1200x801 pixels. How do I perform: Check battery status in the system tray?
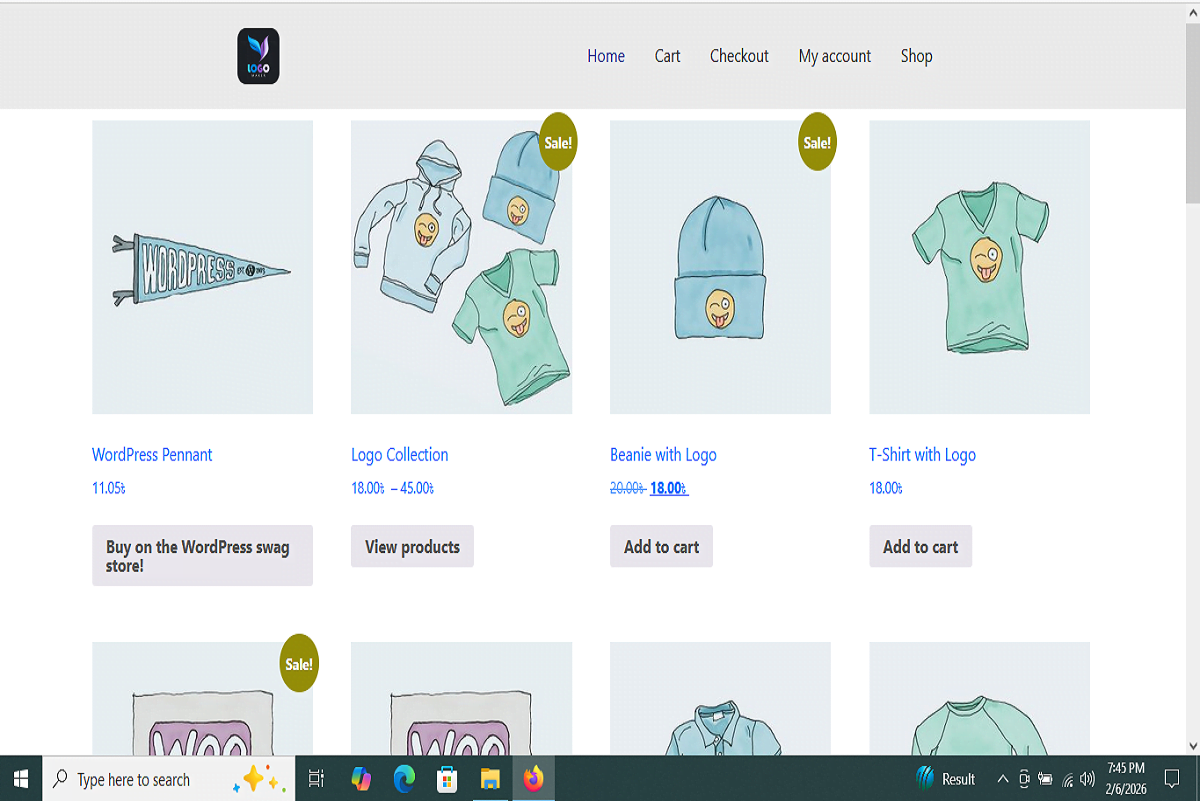[1045, 778]
